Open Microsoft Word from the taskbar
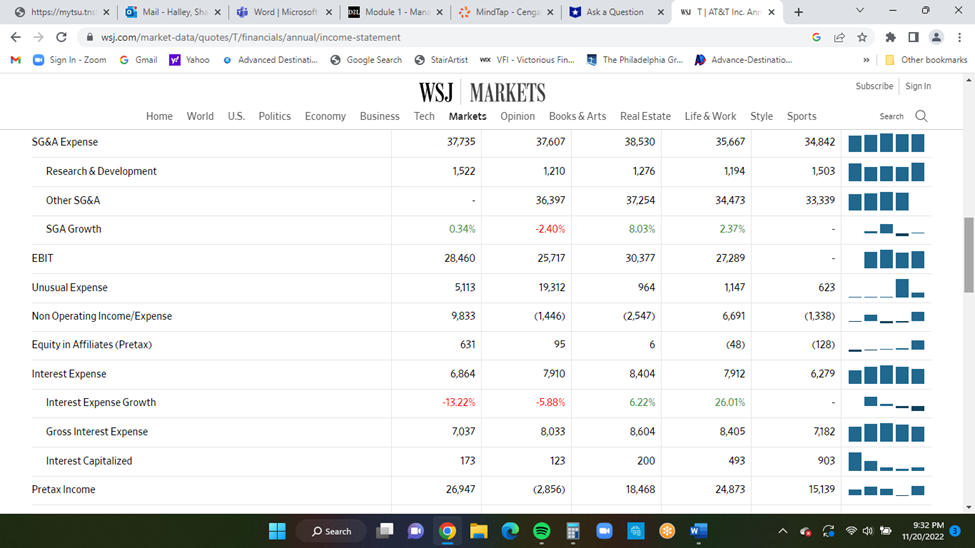The width and height of the screenshot is (975, 548). [698, 531]
